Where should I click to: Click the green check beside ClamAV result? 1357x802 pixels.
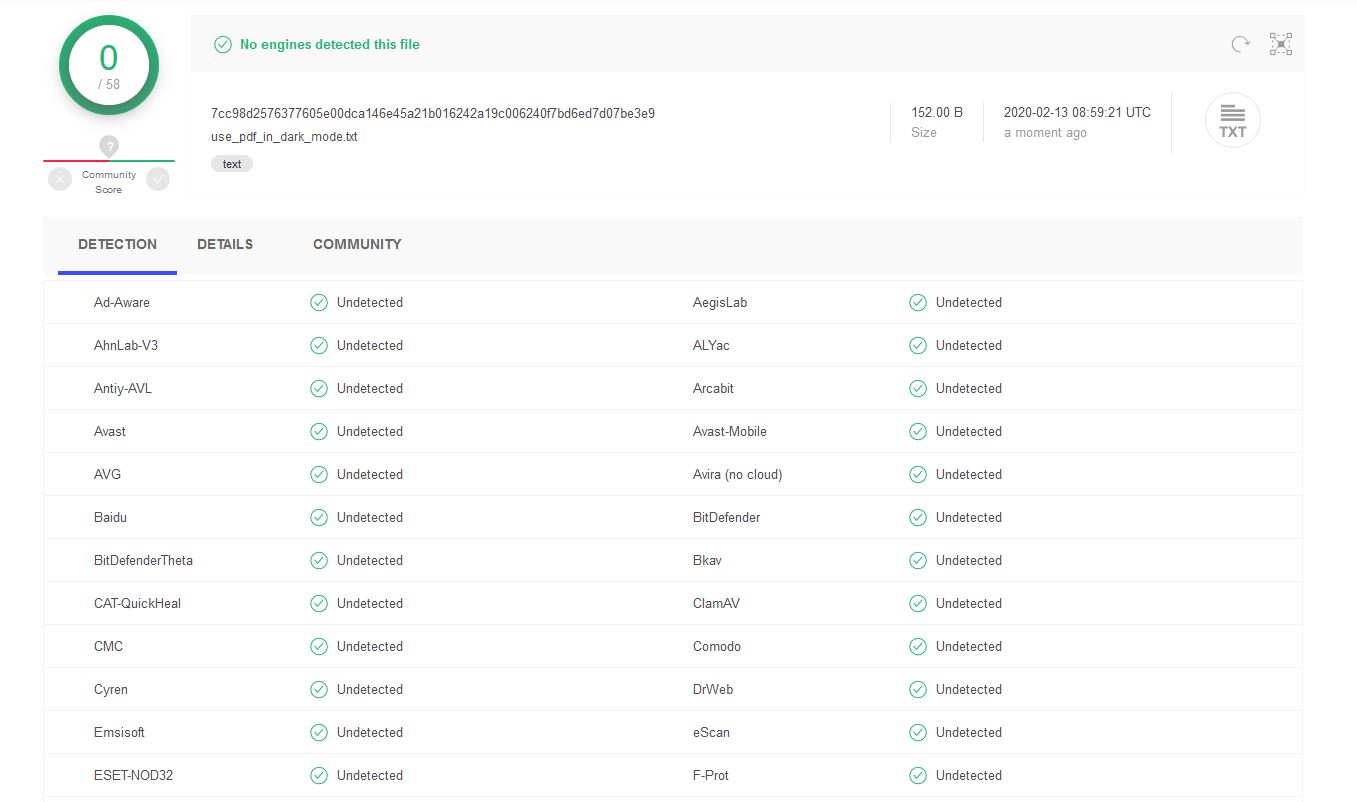click(x=917, y=603)
